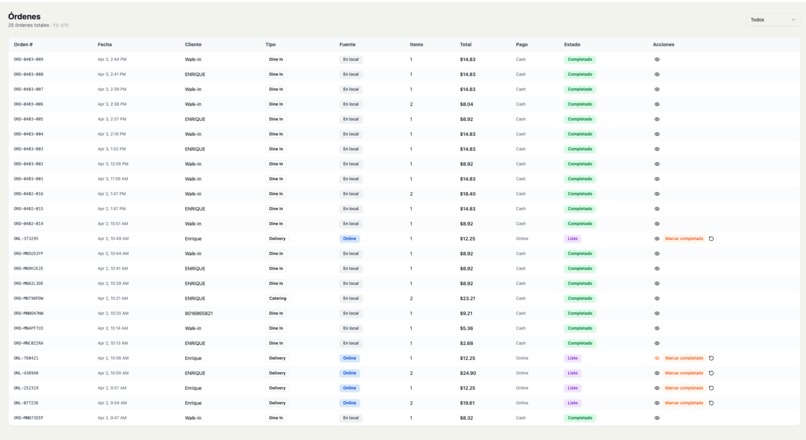Click the $23.21 total amount
Screen dimensions: 806x440
(467, 298)
